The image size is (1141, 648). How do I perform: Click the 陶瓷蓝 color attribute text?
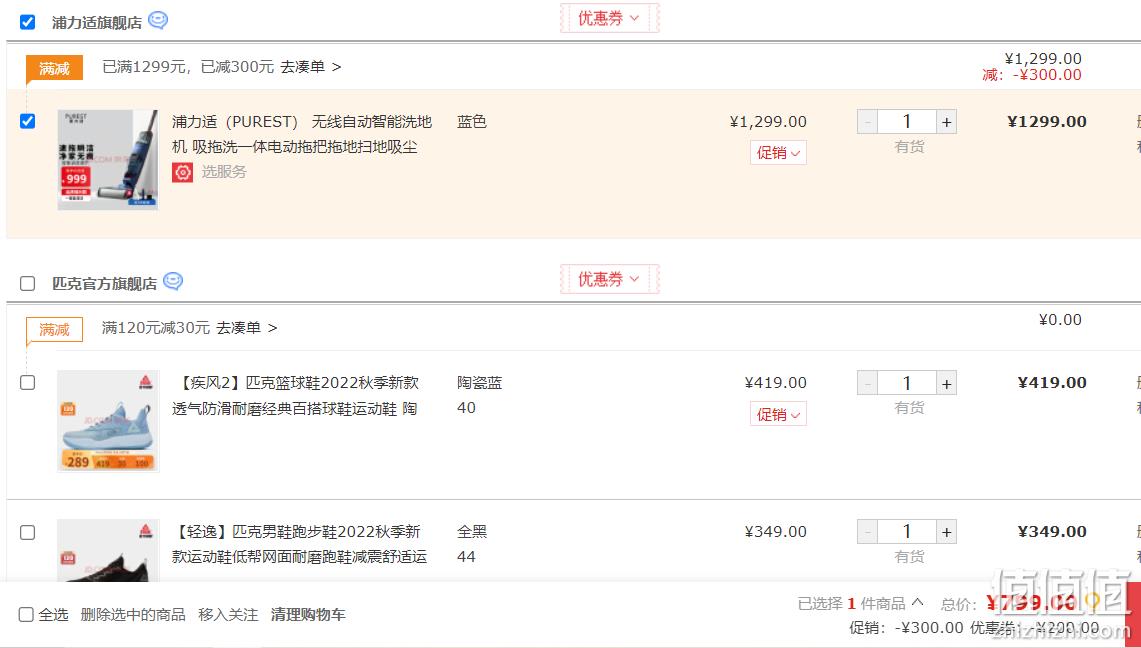point(480,383)
